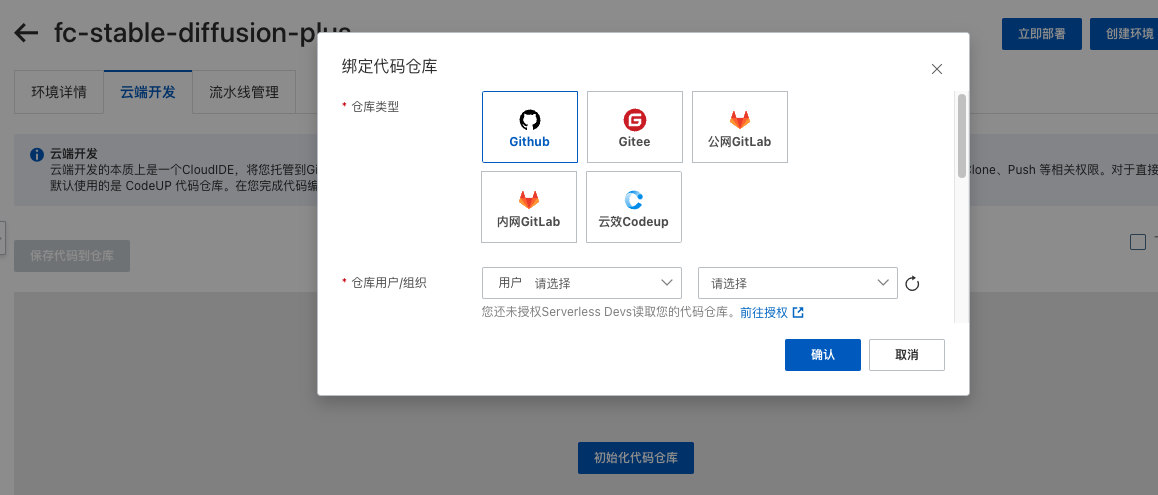
Task: Choose 公网GitLab as repository type
Action: pyautogui.click(x=739, y=127)
